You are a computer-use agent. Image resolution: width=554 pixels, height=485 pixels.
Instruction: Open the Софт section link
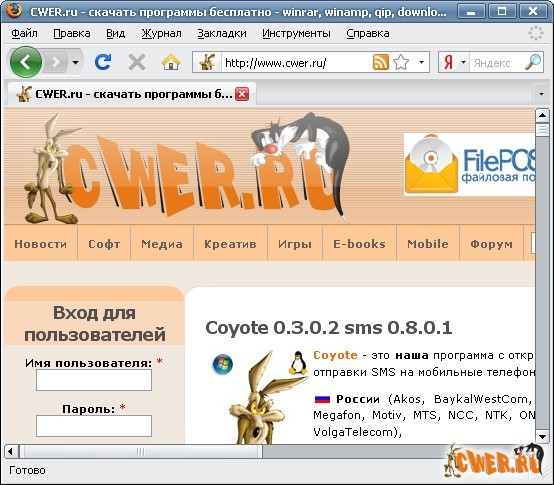pyautogui.click(x=104, y=244)
